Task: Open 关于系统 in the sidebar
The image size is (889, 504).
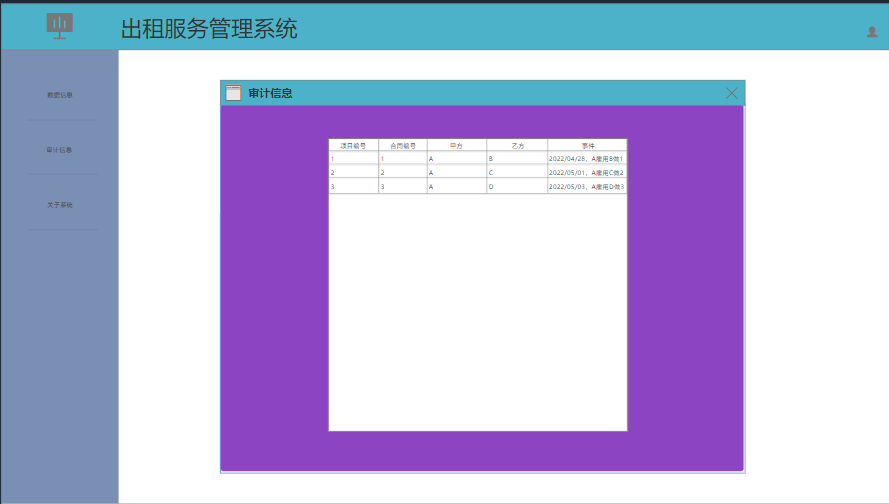Action: [60, 205]
